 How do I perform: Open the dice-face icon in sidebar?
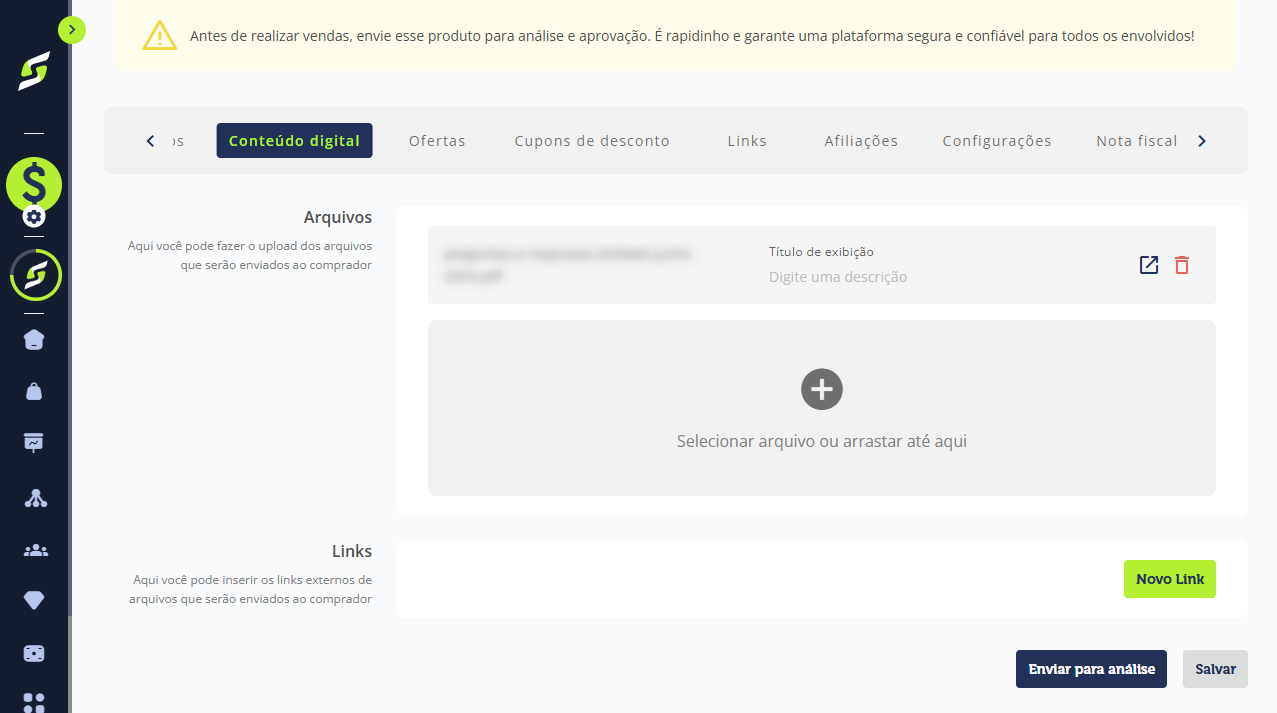click(x=34, y=653)
